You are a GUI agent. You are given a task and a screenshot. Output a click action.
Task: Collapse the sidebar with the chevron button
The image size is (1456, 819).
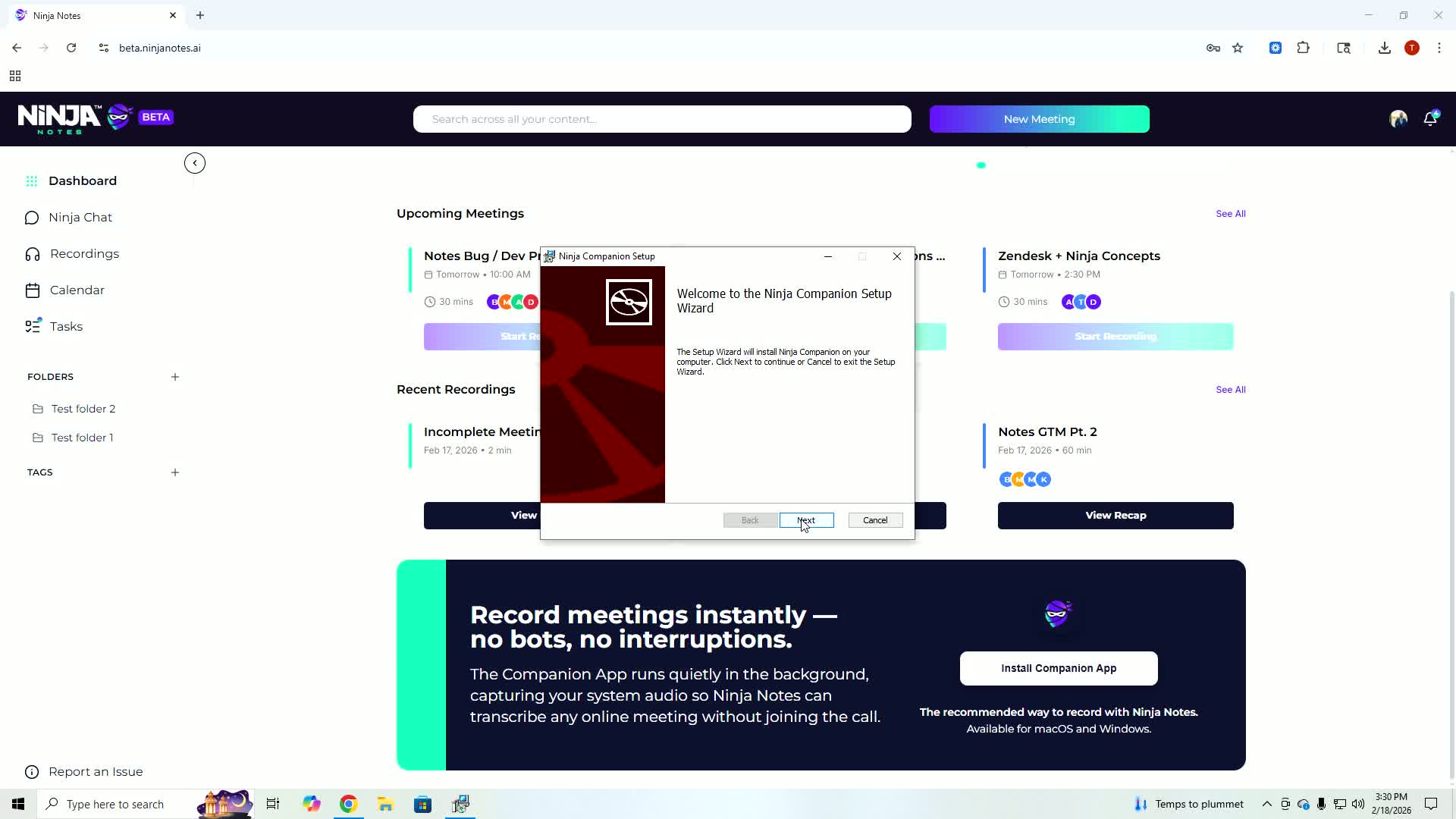coord(195,163)
